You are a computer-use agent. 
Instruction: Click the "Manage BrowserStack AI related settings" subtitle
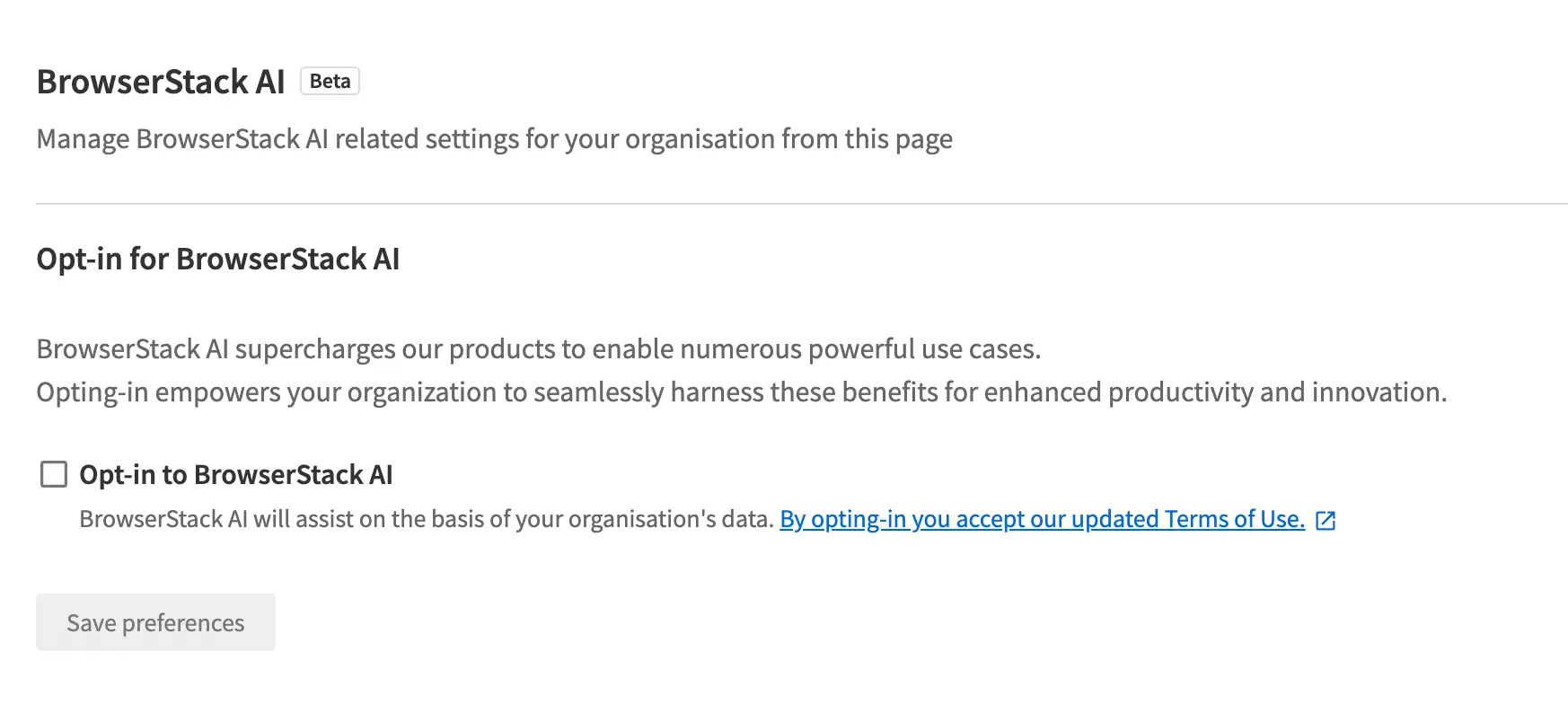coord(494,139)
